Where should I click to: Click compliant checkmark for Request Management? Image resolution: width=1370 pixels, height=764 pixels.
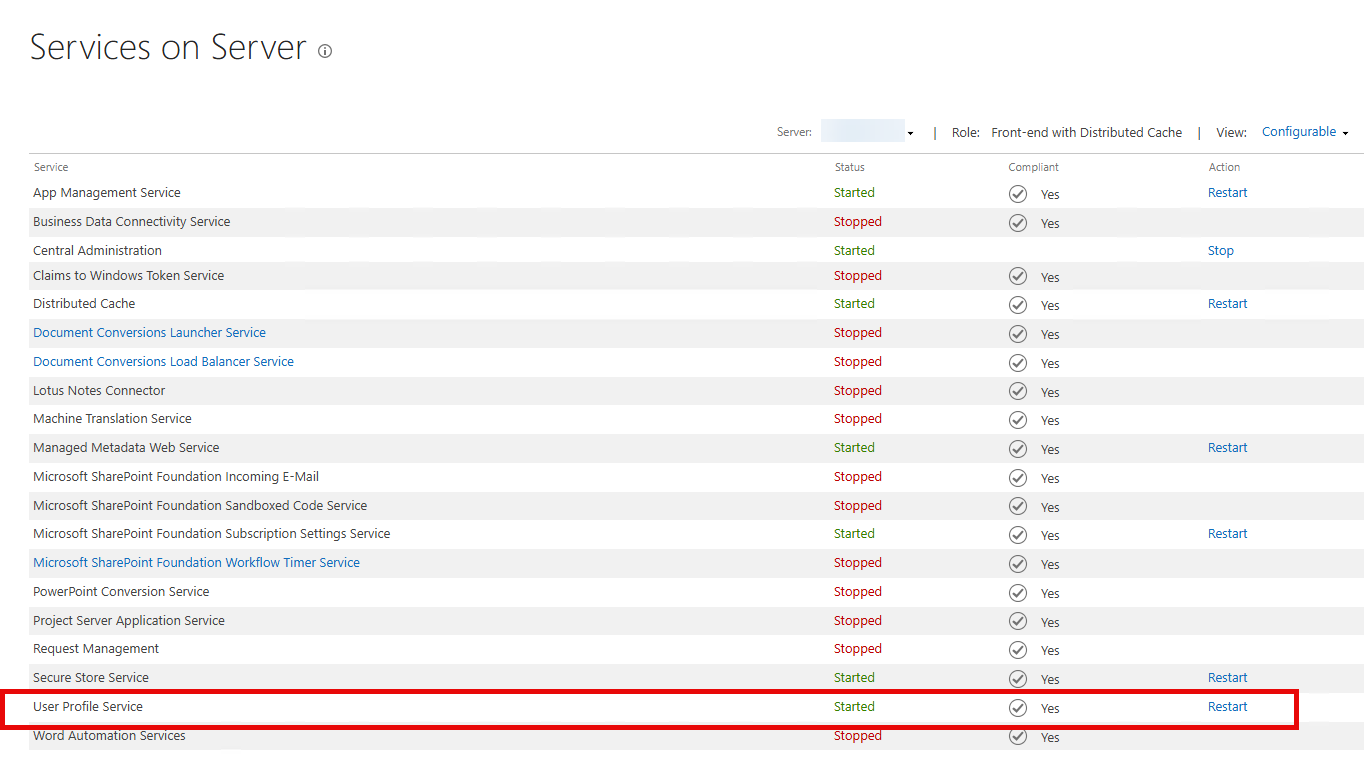point(1018,650)
